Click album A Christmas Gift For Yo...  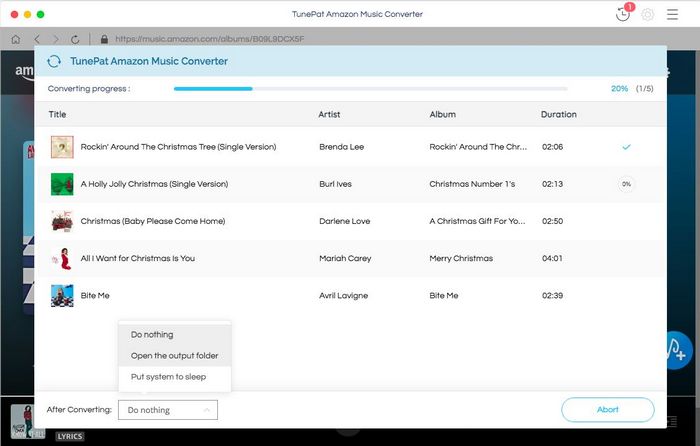tap(477, 221)
